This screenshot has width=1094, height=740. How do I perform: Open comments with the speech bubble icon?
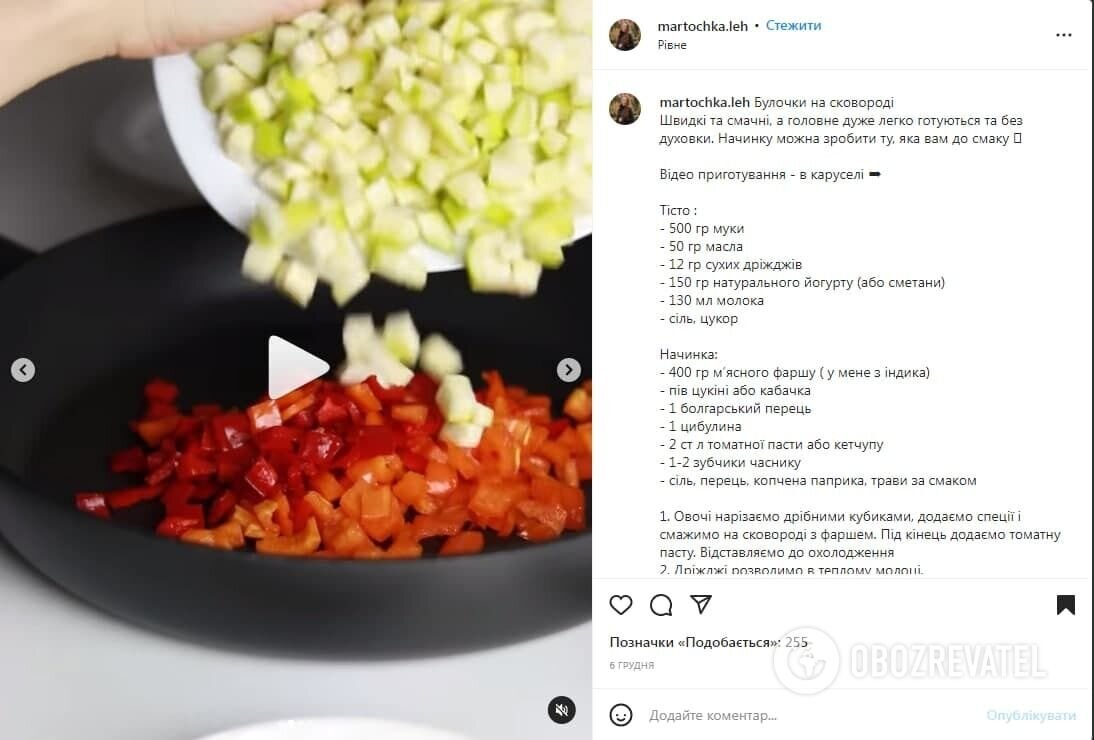[x=661, y=605]
